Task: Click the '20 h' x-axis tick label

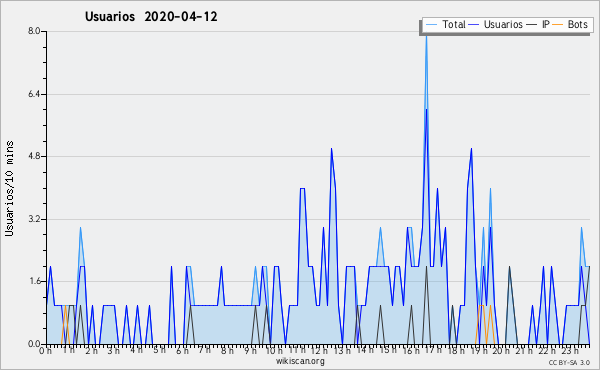Action: 501,351
